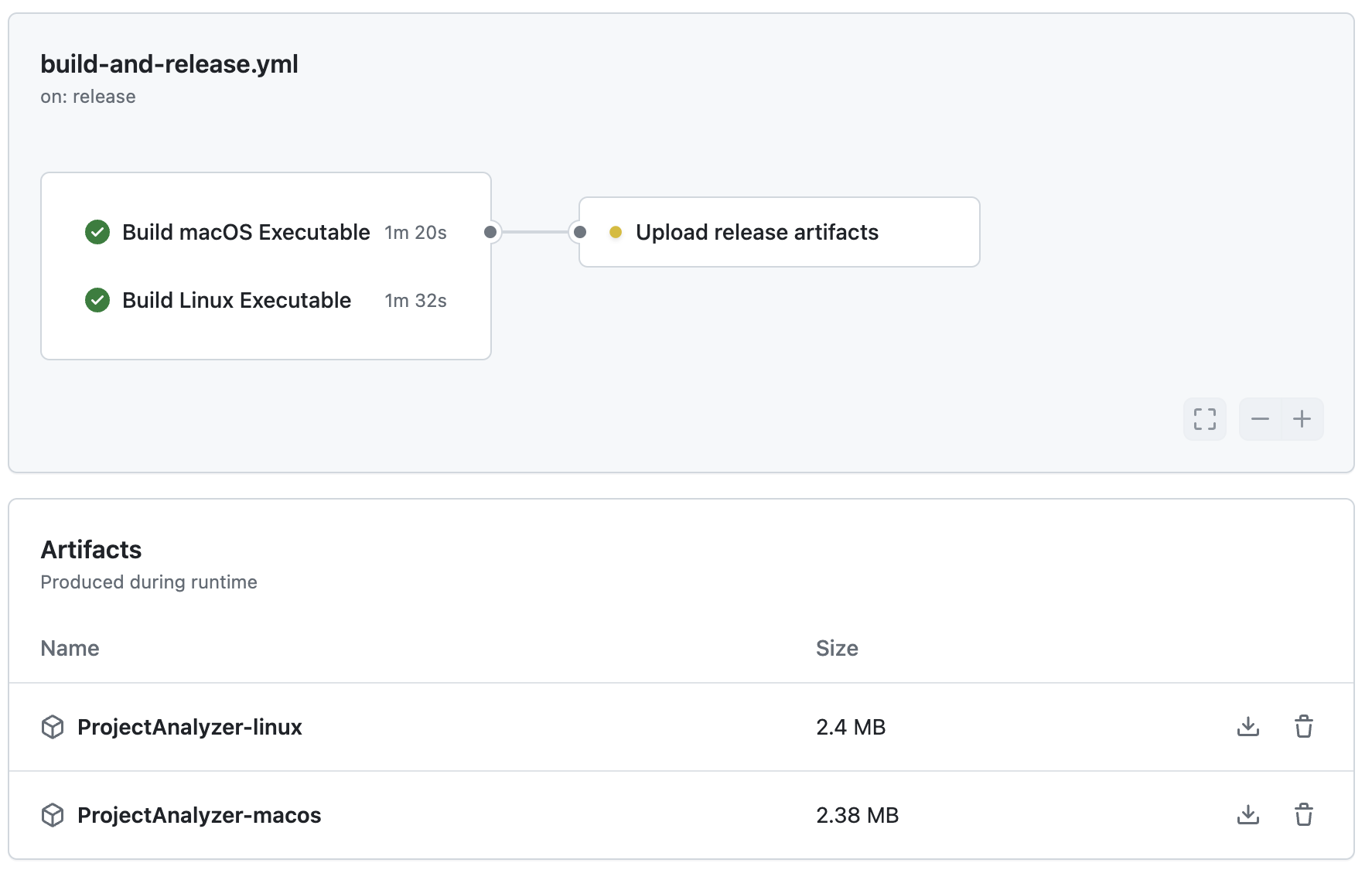Download the ProjectAnalyzer-macos artifact
This screenshot has height=880, width=1372.
pyautogui.click(x=1247, y=814)
